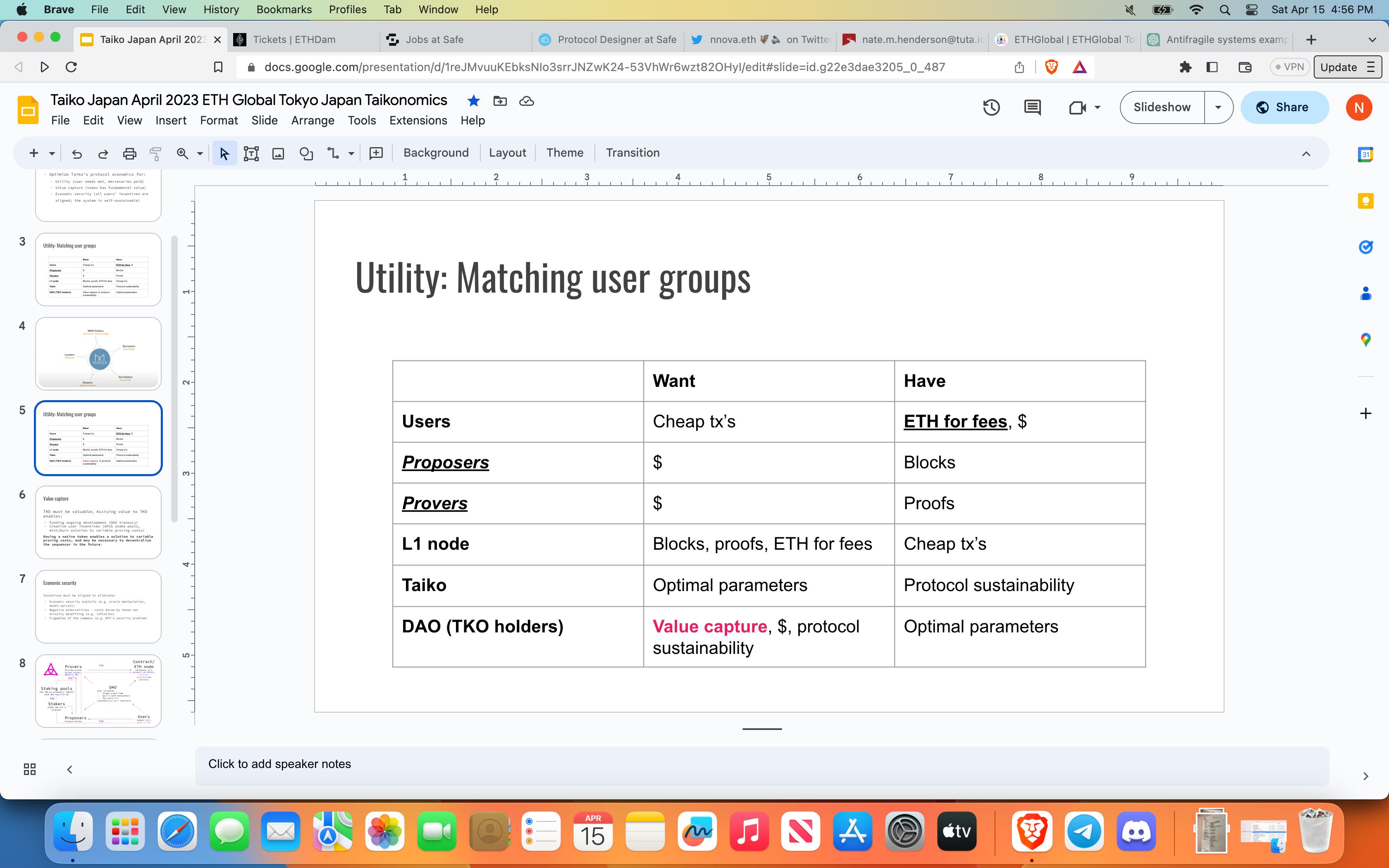The width and height of the screenshot is (1389, 868).
Task: Add a new slide with plus icon
Action: coord(34,153)
